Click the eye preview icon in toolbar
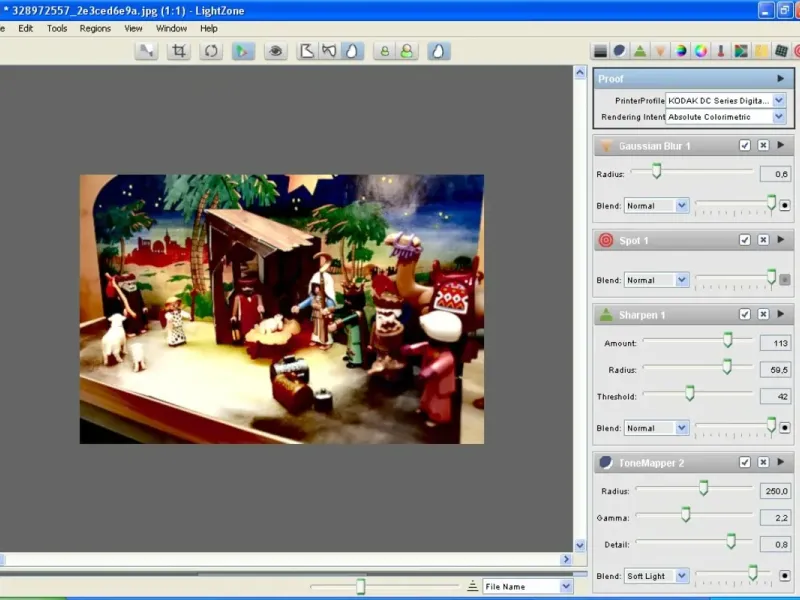 276,51
